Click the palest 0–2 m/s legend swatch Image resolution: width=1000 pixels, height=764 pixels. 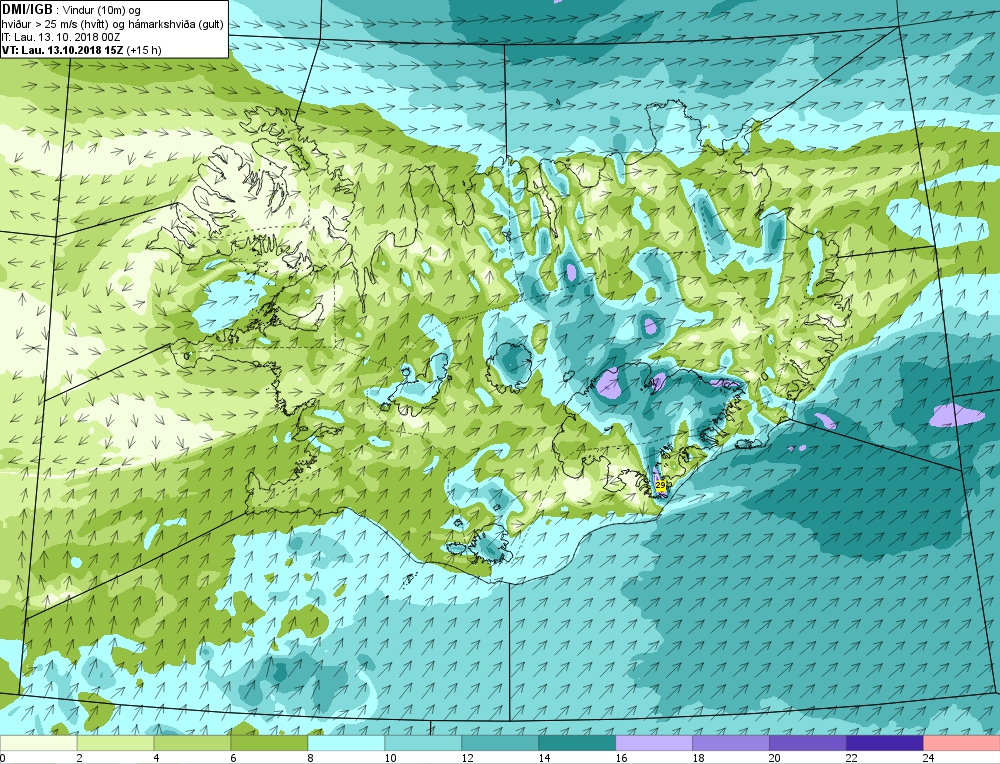[38, 743]
